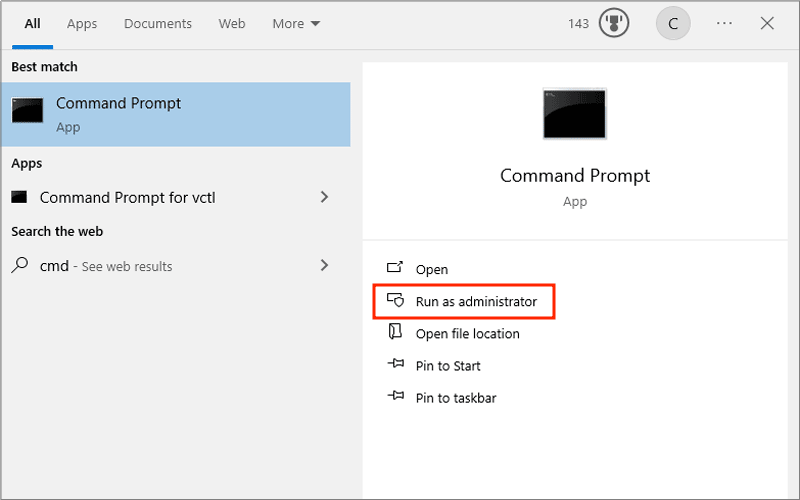Switch to the All tab
The height and width of the screenshot is (500, 800).
pos(33,24)
